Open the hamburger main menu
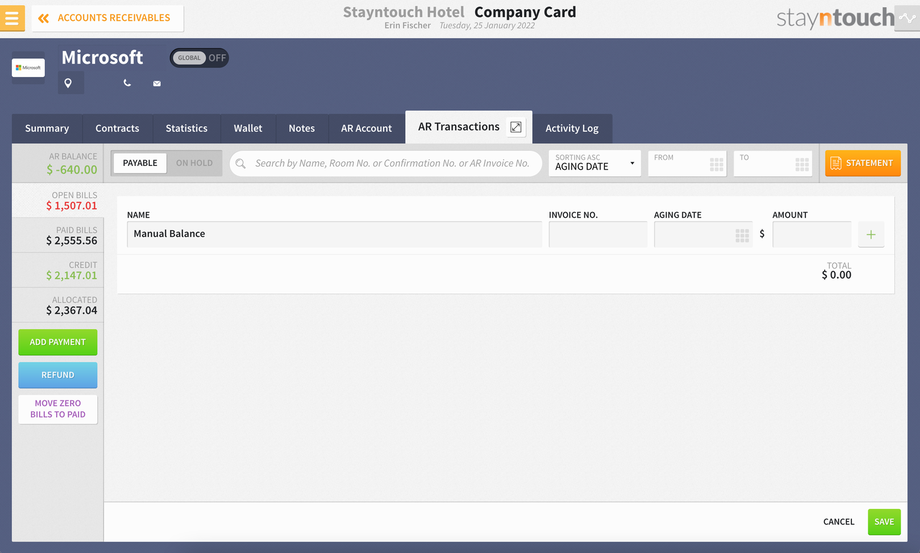Screen dimensions: 920x553 [12, 18]
